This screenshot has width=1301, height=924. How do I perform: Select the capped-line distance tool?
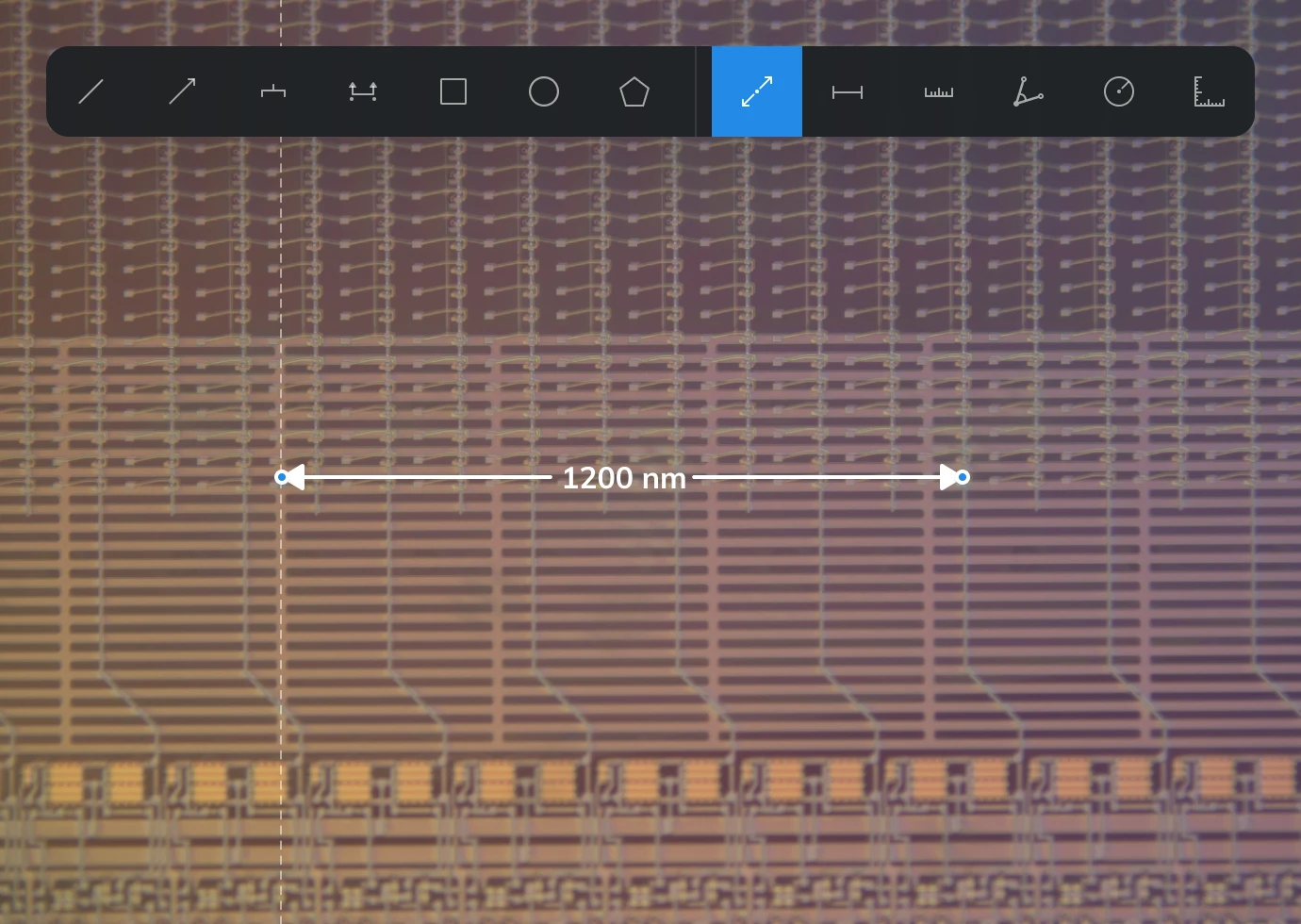(x=848, y=91)
